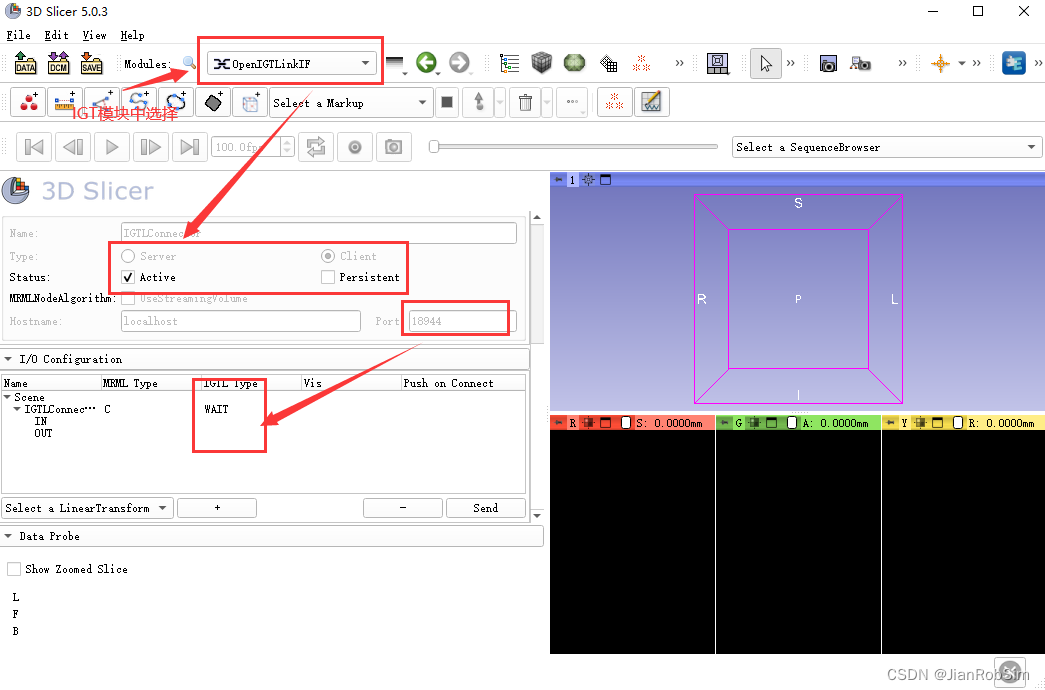Click the Save scene icon
1045x690 pixels.
click(91, 62)
